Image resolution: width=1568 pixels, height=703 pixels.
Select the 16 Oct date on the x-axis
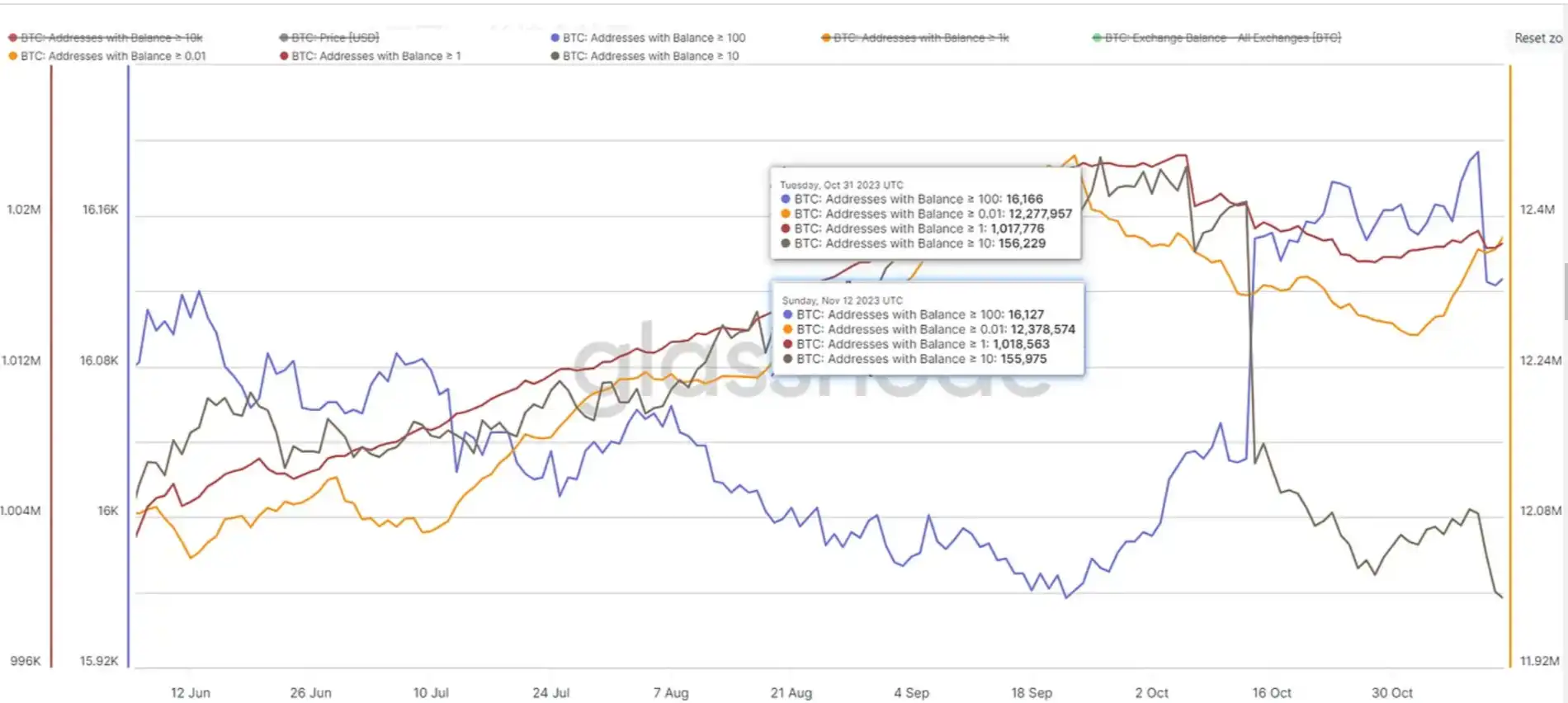tap(1271, 692)
